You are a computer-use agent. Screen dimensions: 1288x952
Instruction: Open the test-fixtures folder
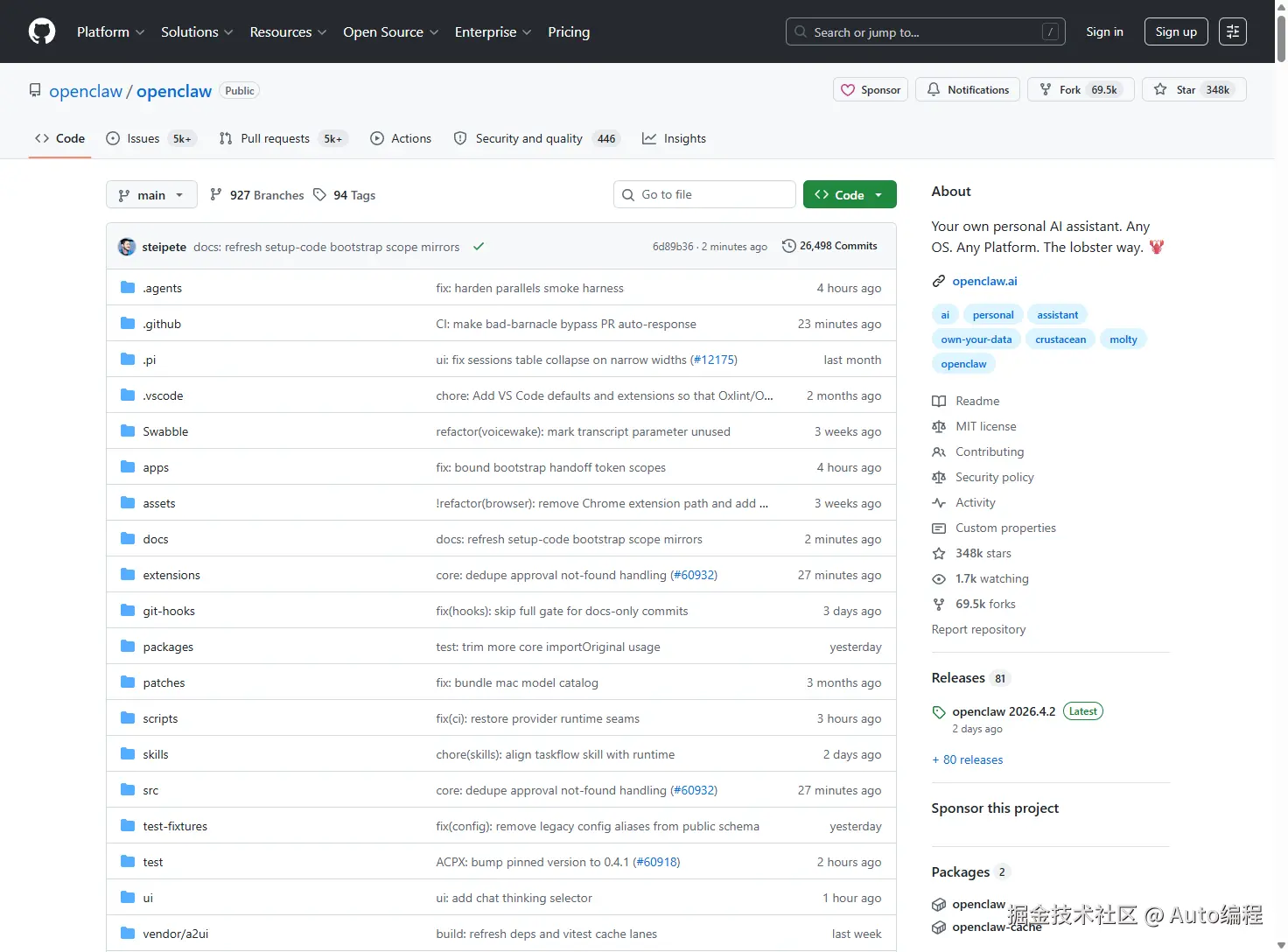point(175,826)
